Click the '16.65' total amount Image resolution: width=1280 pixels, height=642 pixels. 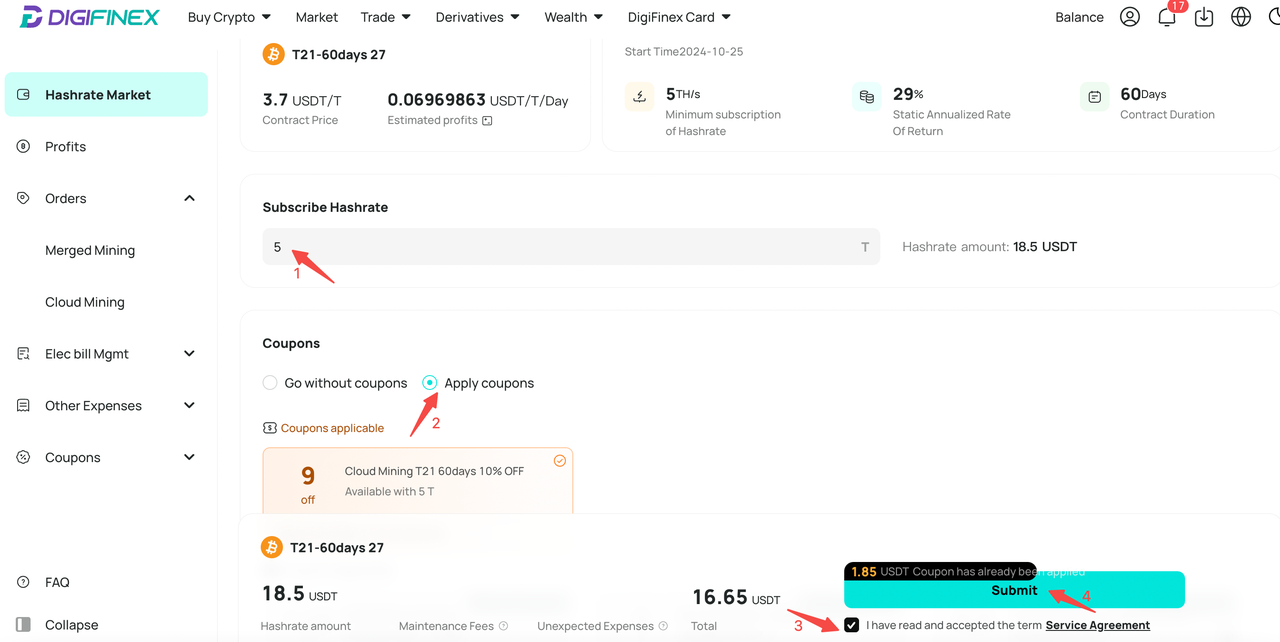[x=720, y=597]
